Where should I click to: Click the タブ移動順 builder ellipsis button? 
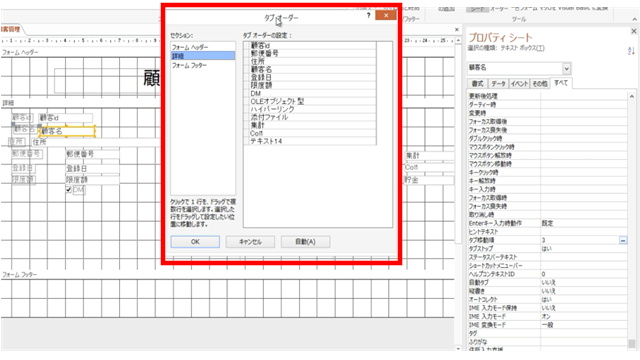coord(623,240)
